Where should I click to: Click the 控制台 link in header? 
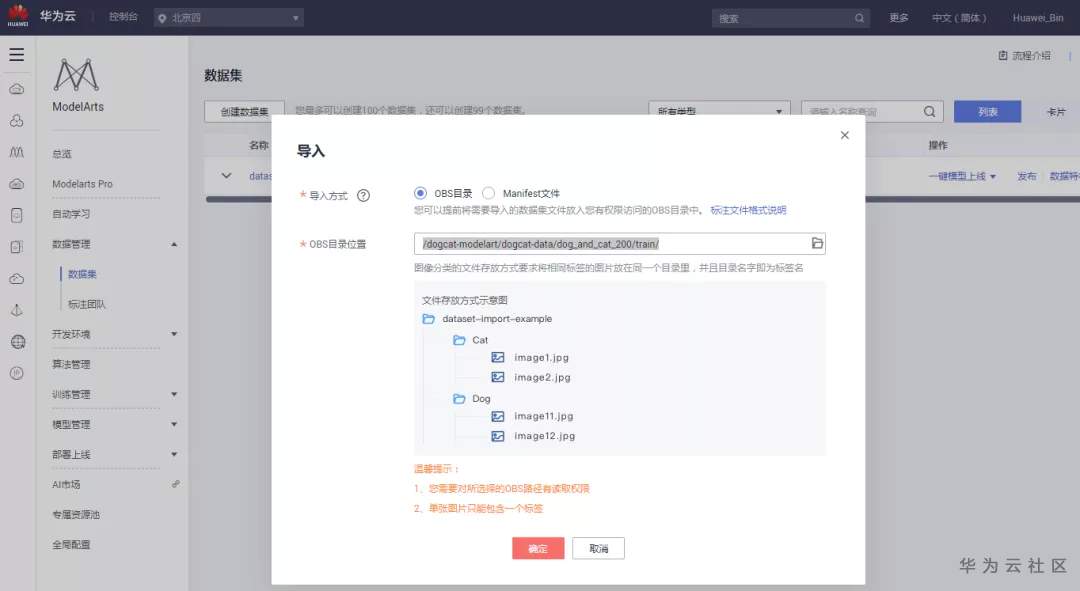pos(123,17)
